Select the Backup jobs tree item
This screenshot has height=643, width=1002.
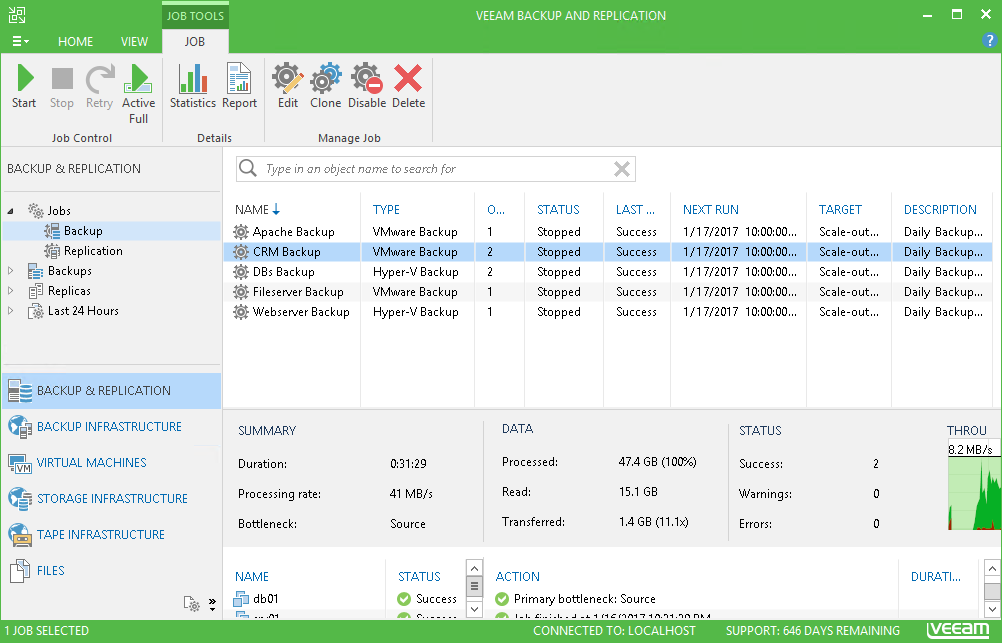[x=83, y=231]
